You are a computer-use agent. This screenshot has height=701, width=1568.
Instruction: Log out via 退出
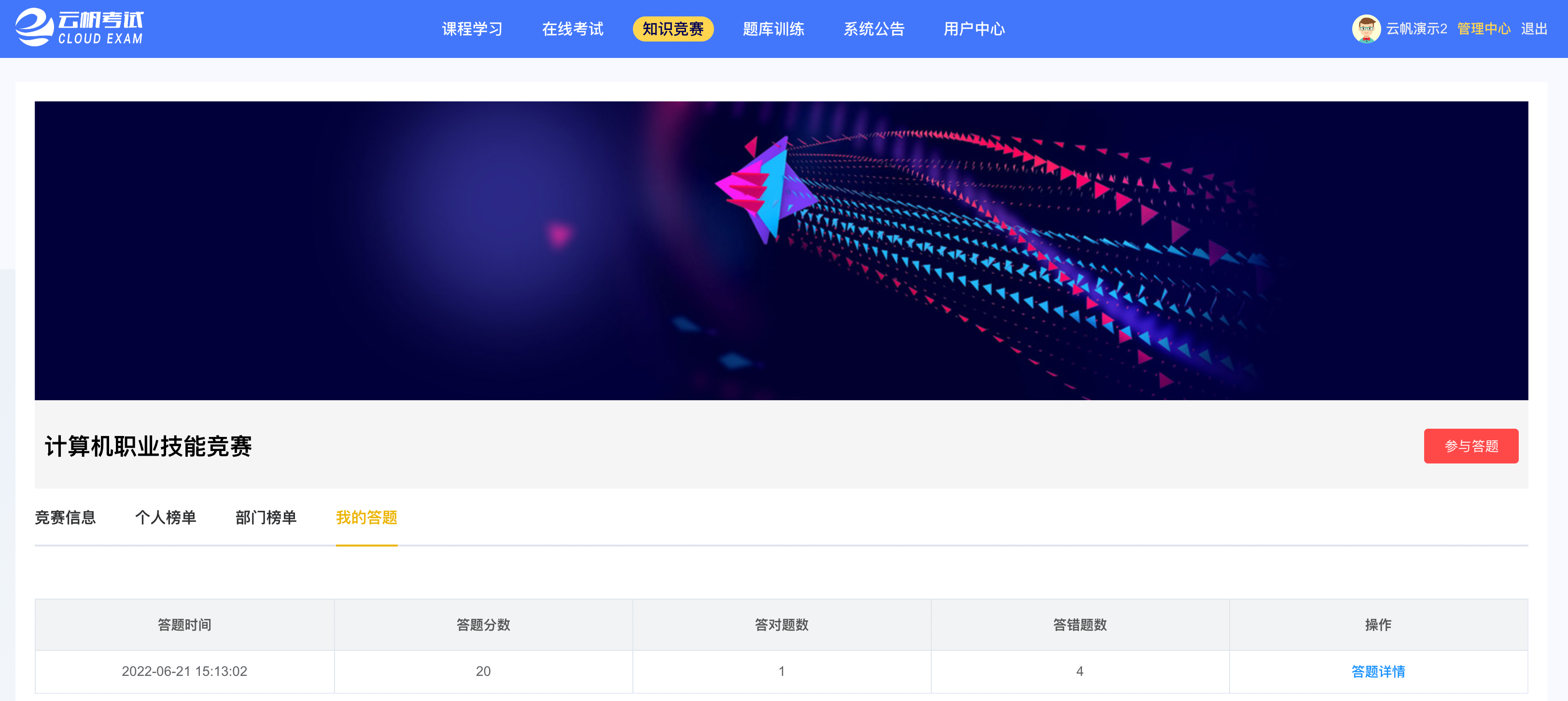point(1534,28)
